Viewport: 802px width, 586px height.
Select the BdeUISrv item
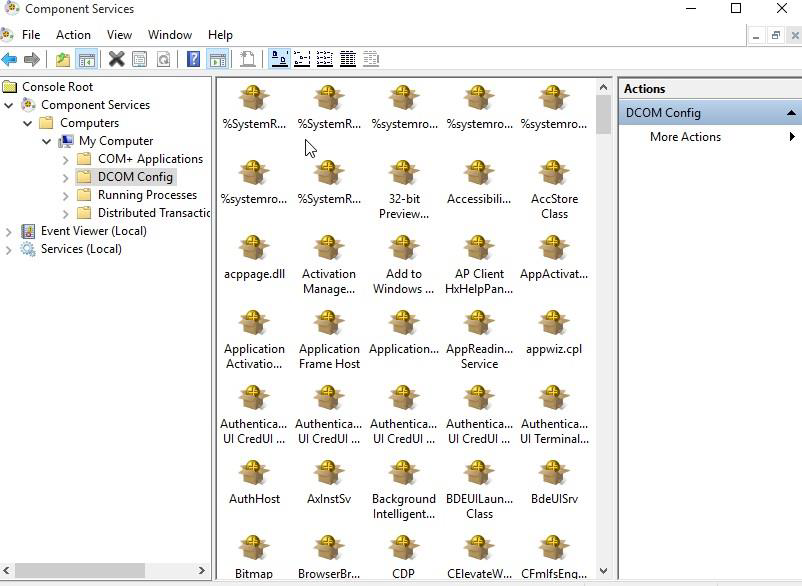(x=554, y=482)
